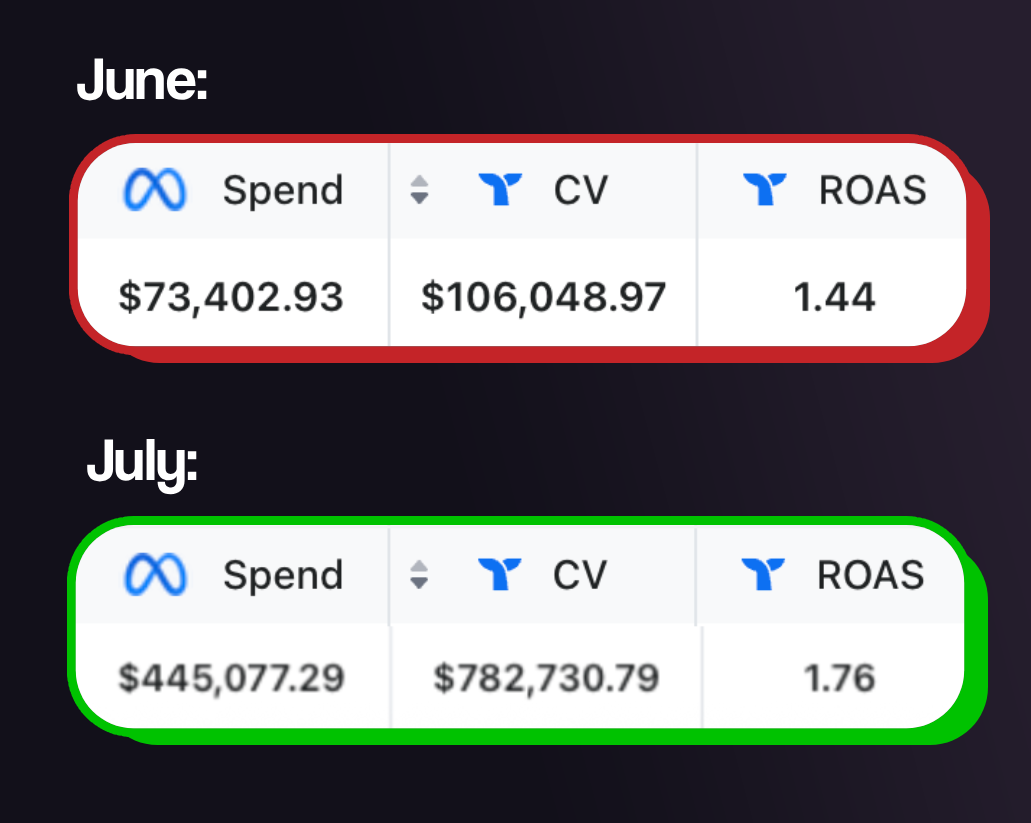Click the ROAS header label for July
1031x823 pixels.
coord(870,574)
